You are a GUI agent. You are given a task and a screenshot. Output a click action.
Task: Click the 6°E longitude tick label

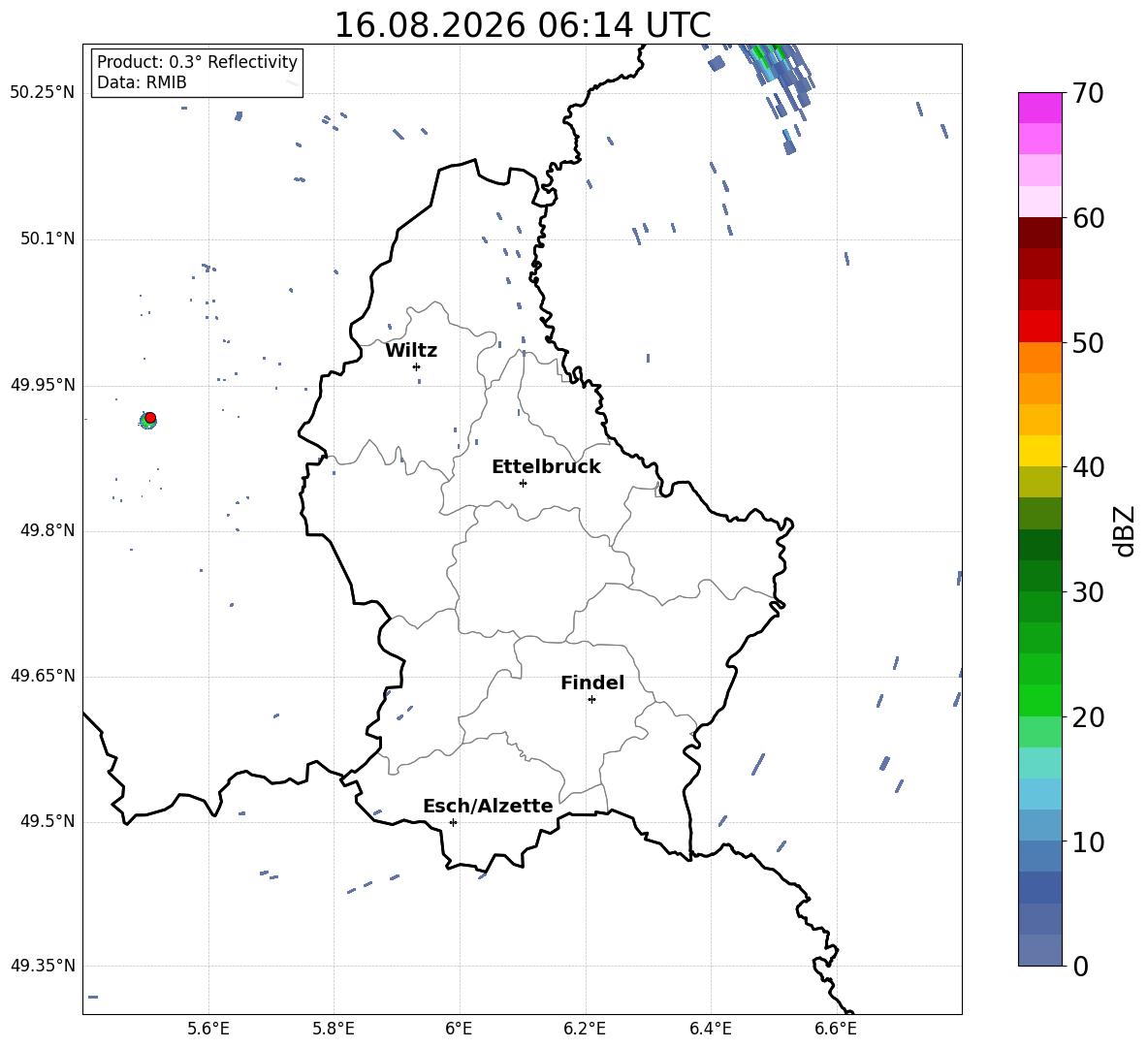[x=459, y=1029]
